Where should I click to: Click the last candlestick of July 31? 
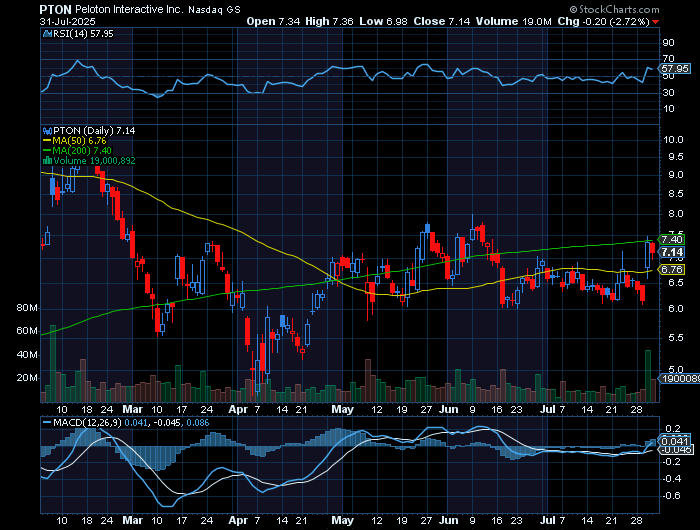click(x=653, y=251)
